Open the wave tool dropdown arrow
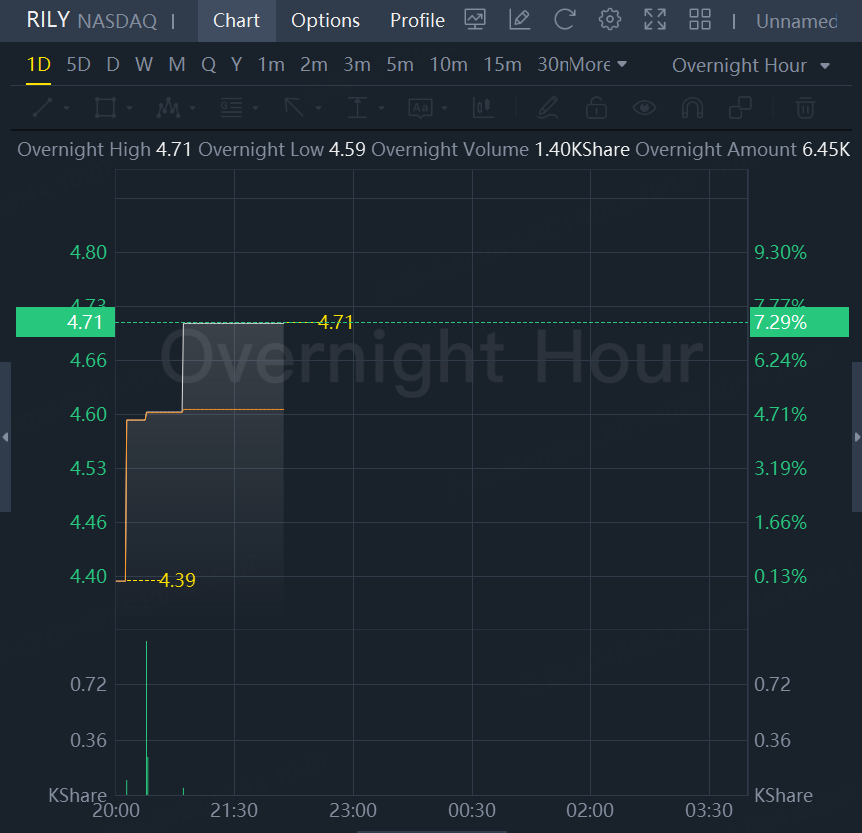The width and height of the screenshot is (862, 833). coord(192,108)
